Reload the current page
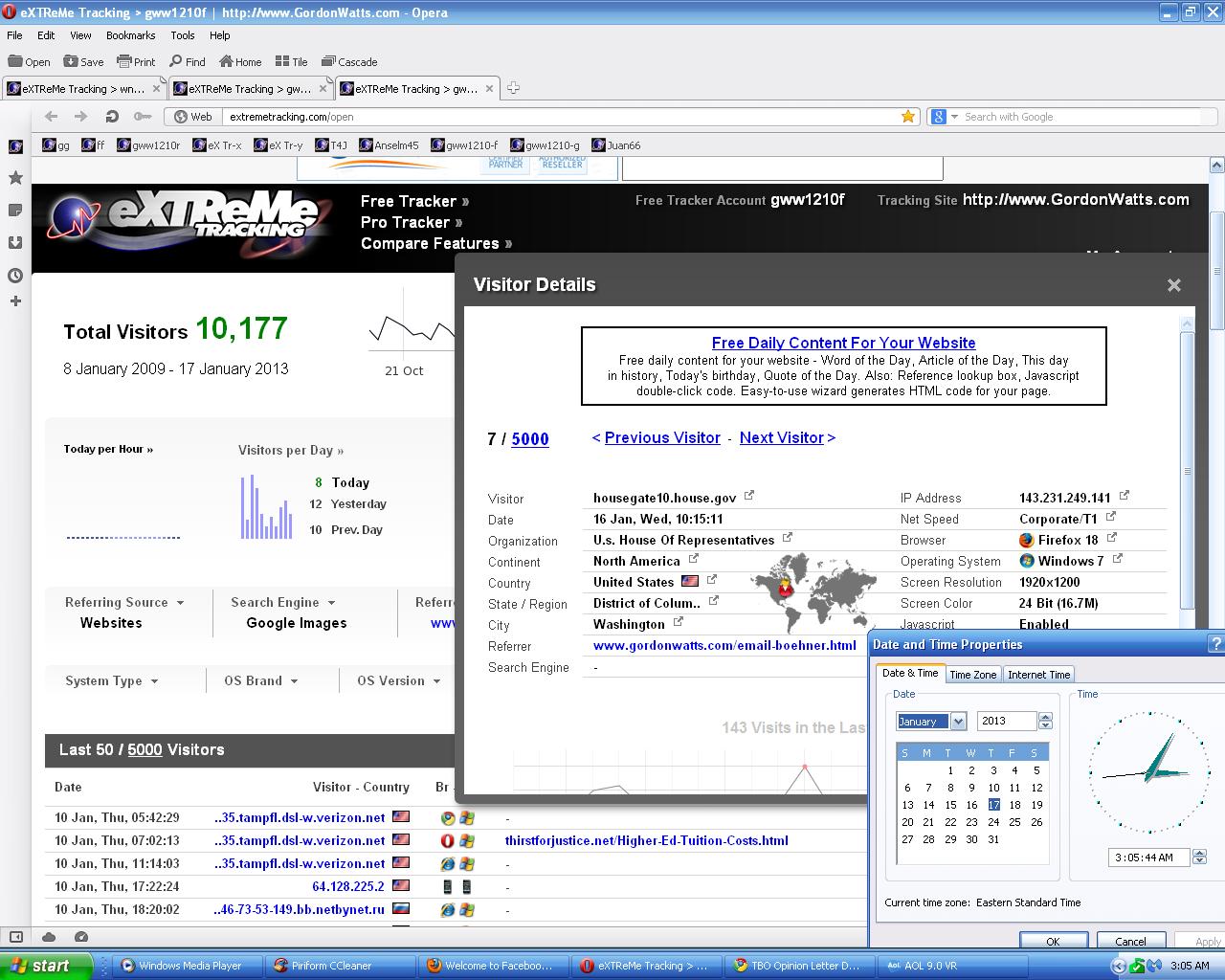The width and height of the screenshot is (1225, 980). click(112, 117)
